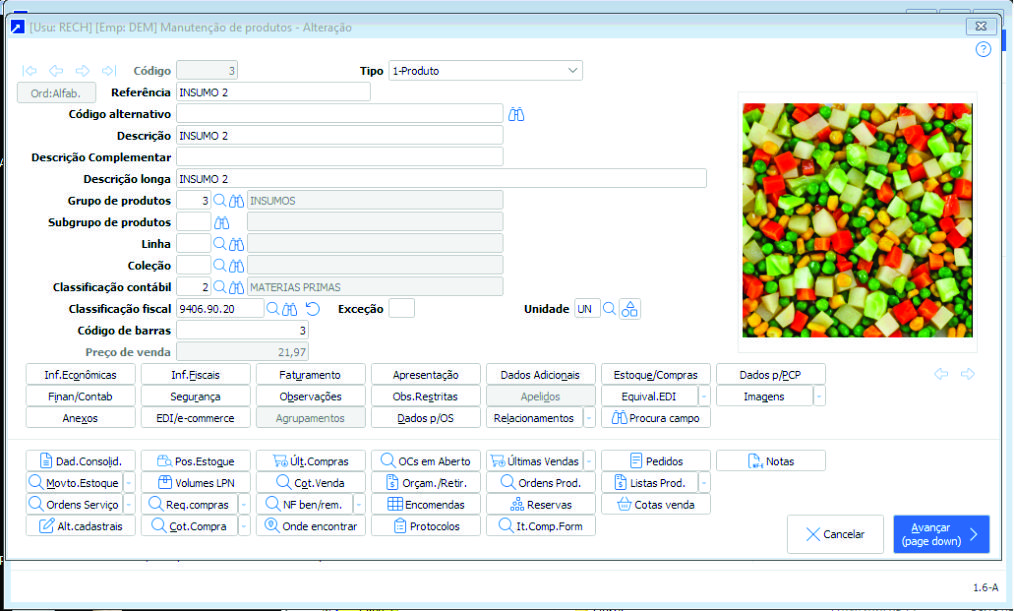Click the binoculars search icon beside Código alternativo
Screen dimensions: 1014x611
(516, 113)
